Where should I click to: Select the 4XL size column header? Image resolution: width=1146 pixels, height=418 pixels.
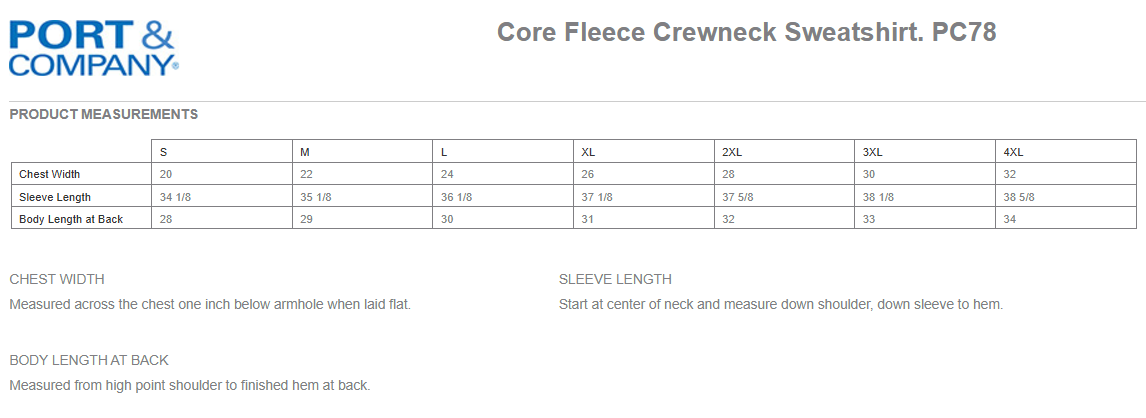[x=1013, y=152]
